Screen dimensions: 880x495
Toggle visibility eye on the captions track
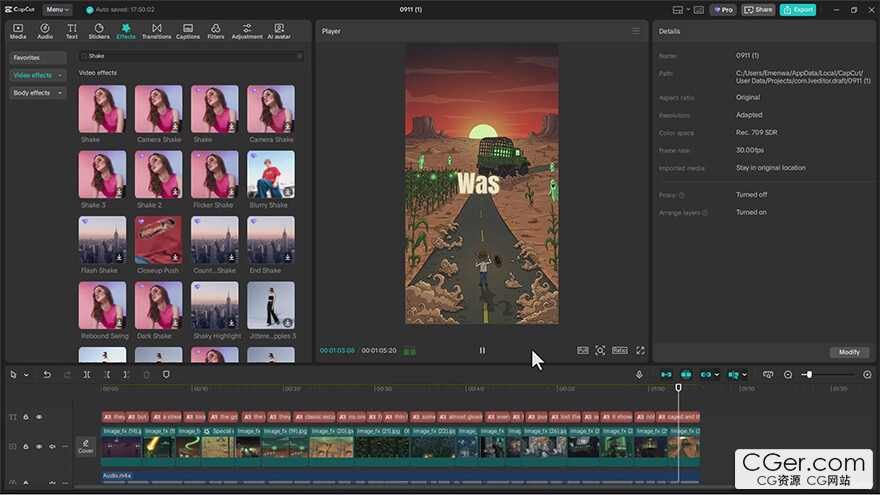pyautogui.click(x=39, y=417)
